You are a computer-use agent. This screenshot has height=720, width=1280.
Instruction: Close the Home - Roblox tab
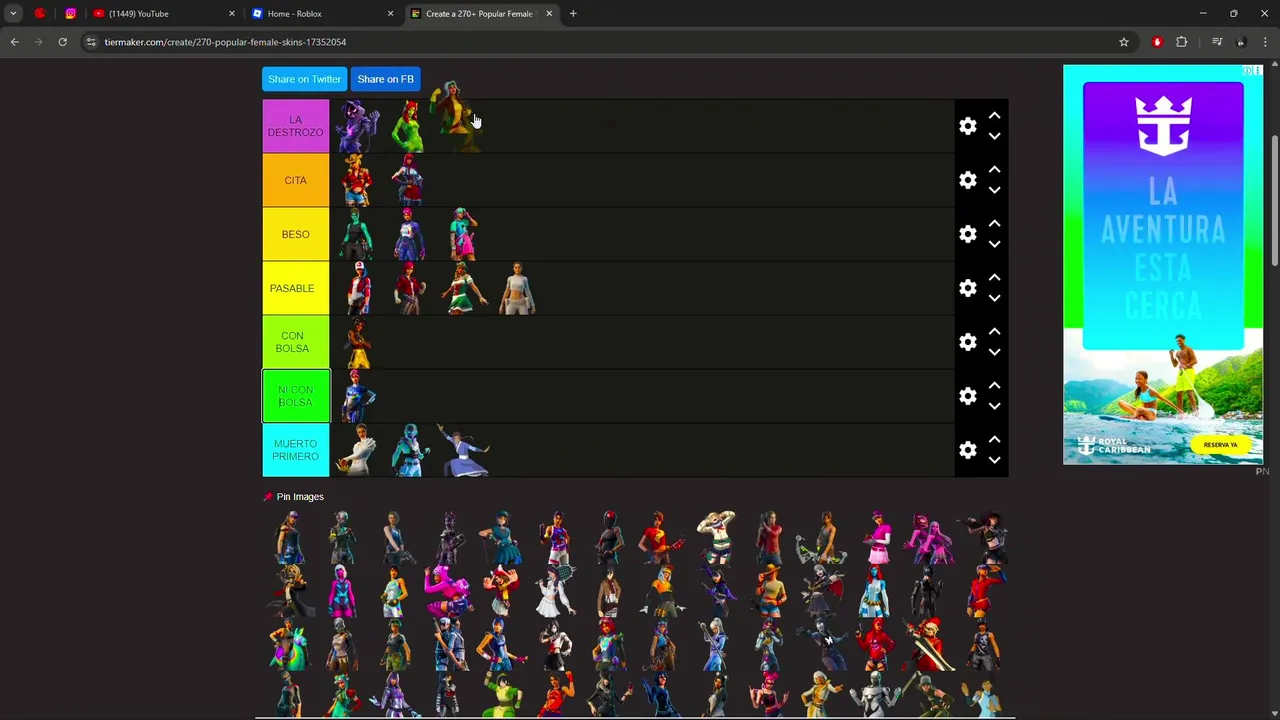click(390, 14)
